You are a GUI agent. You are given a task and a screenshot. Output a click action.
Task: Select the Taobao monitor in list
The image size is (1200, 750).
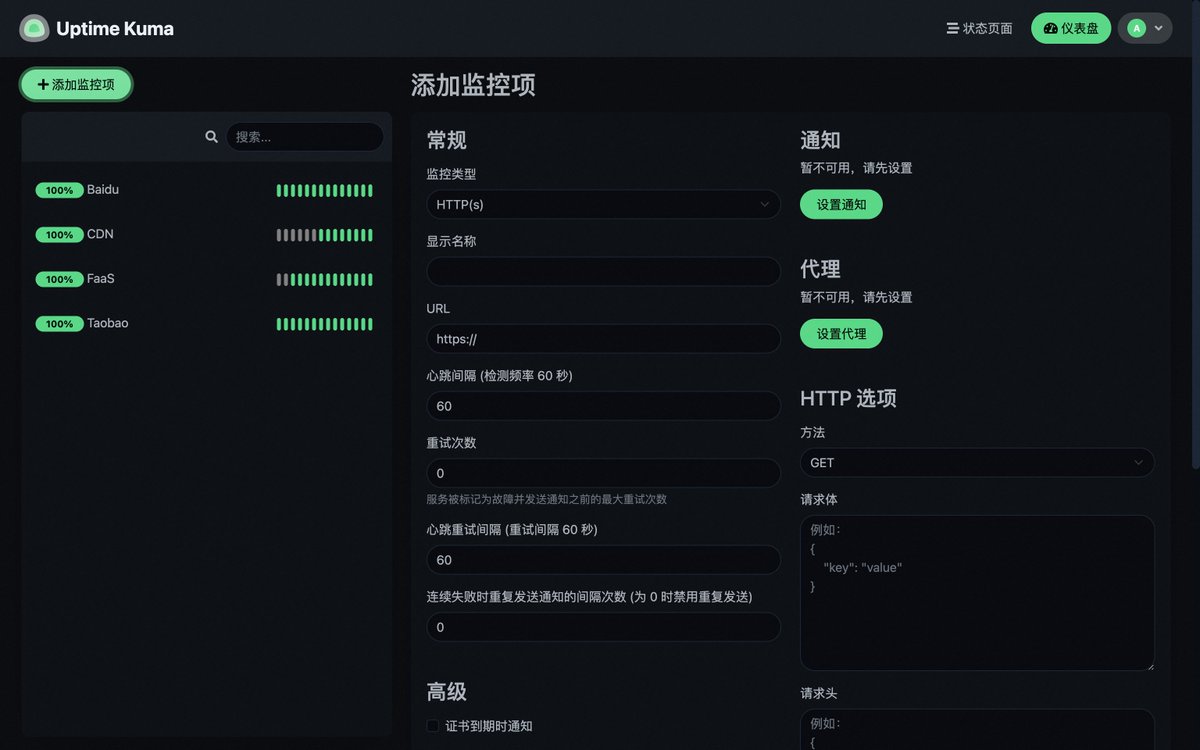(108, 324)
